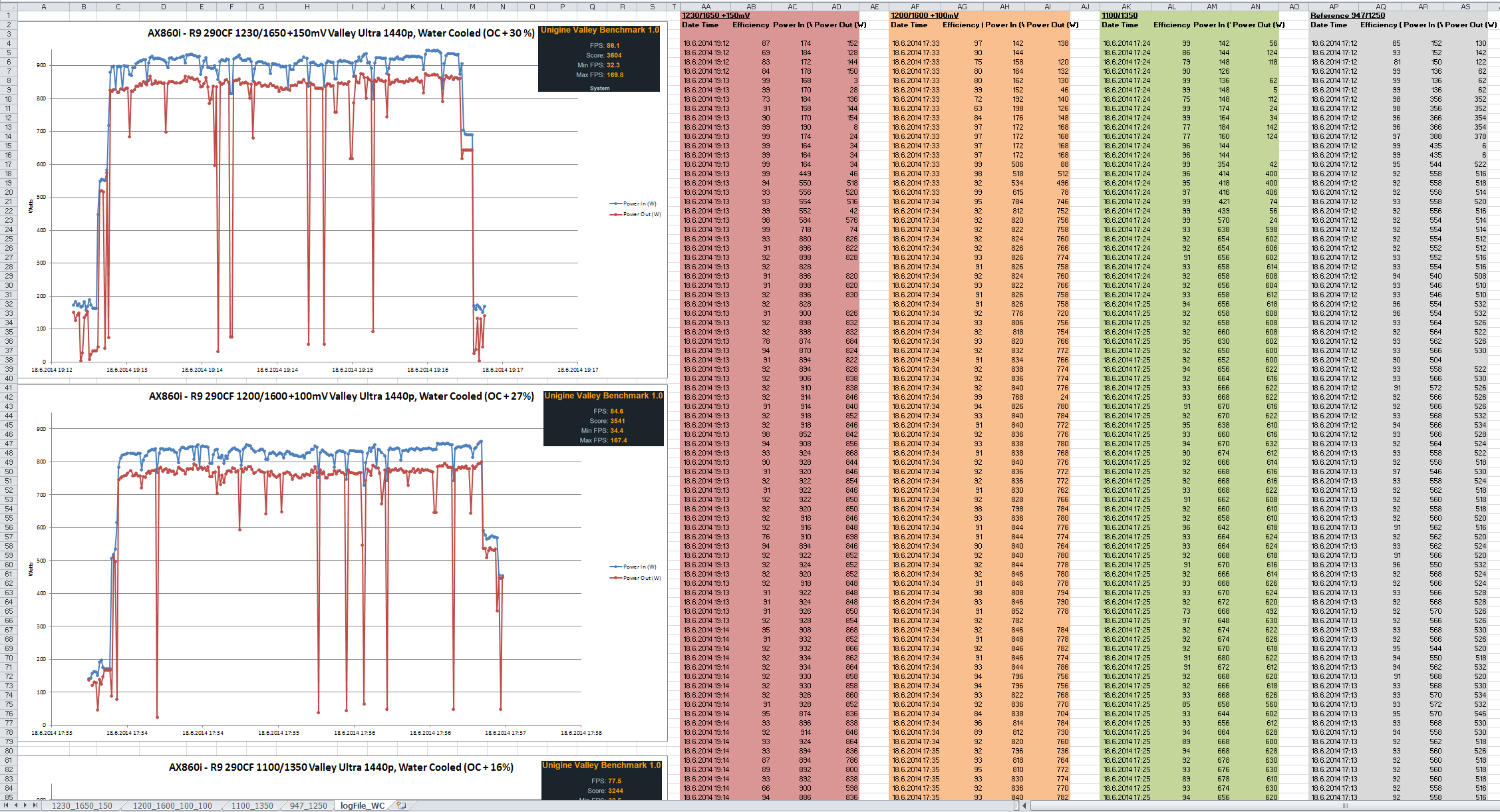Jump to last sheet with navigation arrow
Image resolution: width=1500 pixels, height=812 pixels.
pyautogui.click(x=35, y=805)
